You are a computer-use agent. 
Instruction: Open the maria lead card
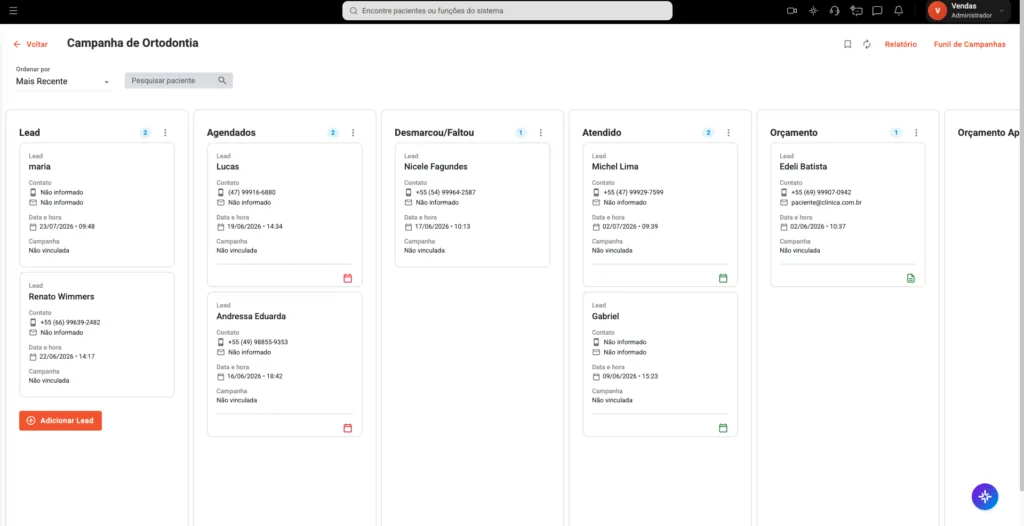[x=97, y=205]
